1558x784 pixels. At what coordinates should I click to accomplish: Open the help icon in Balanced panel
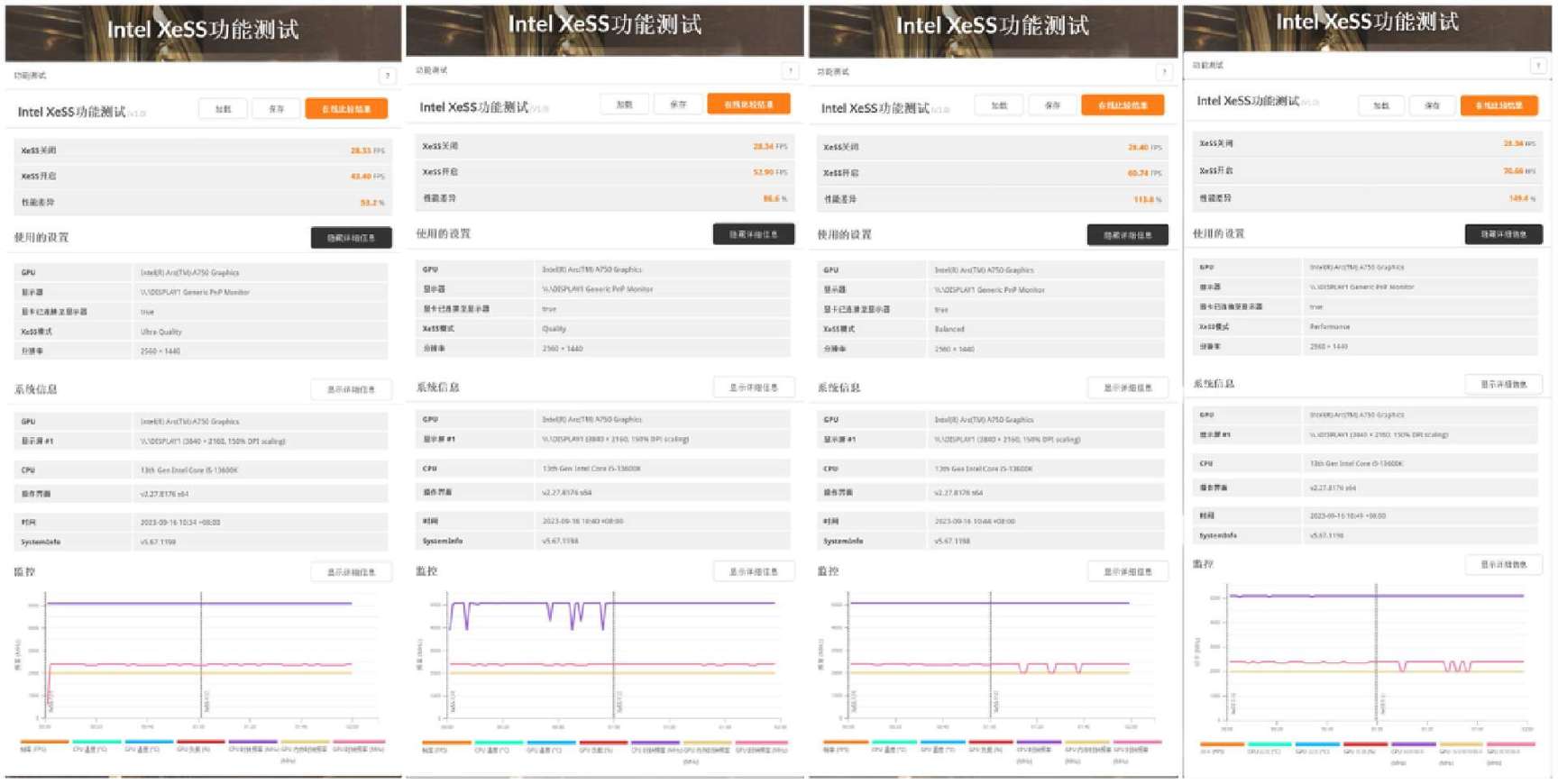pos(1164,72)
